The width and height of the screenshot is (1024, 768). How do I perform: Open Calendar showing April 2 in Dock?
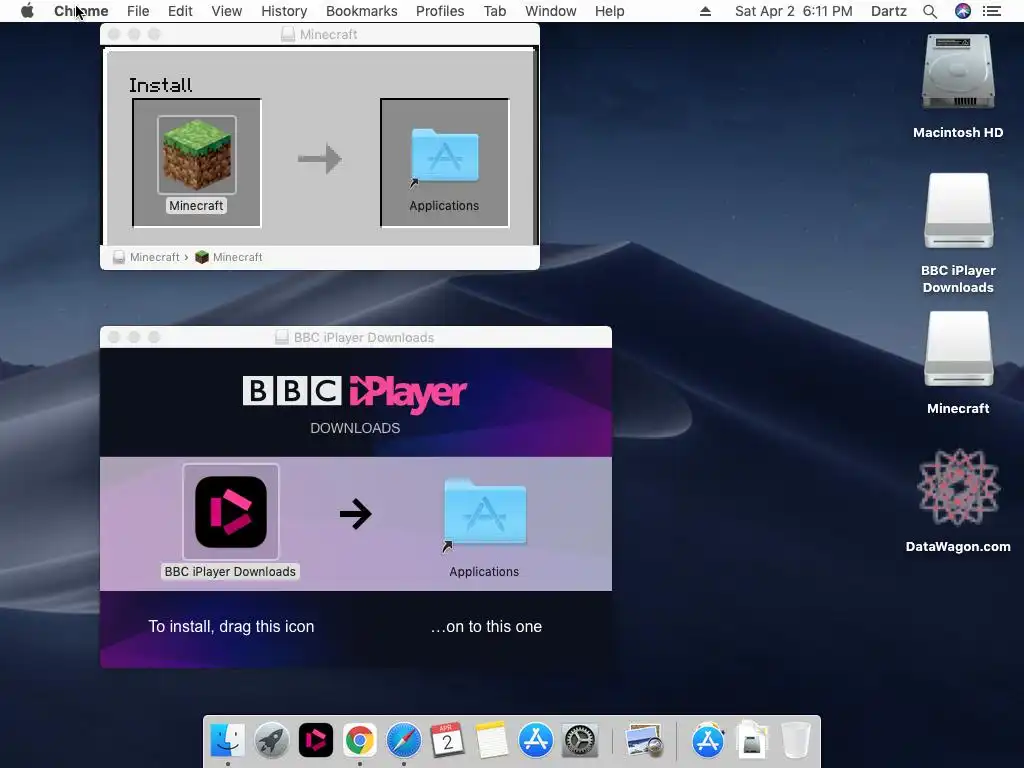[x=447, y=741]
